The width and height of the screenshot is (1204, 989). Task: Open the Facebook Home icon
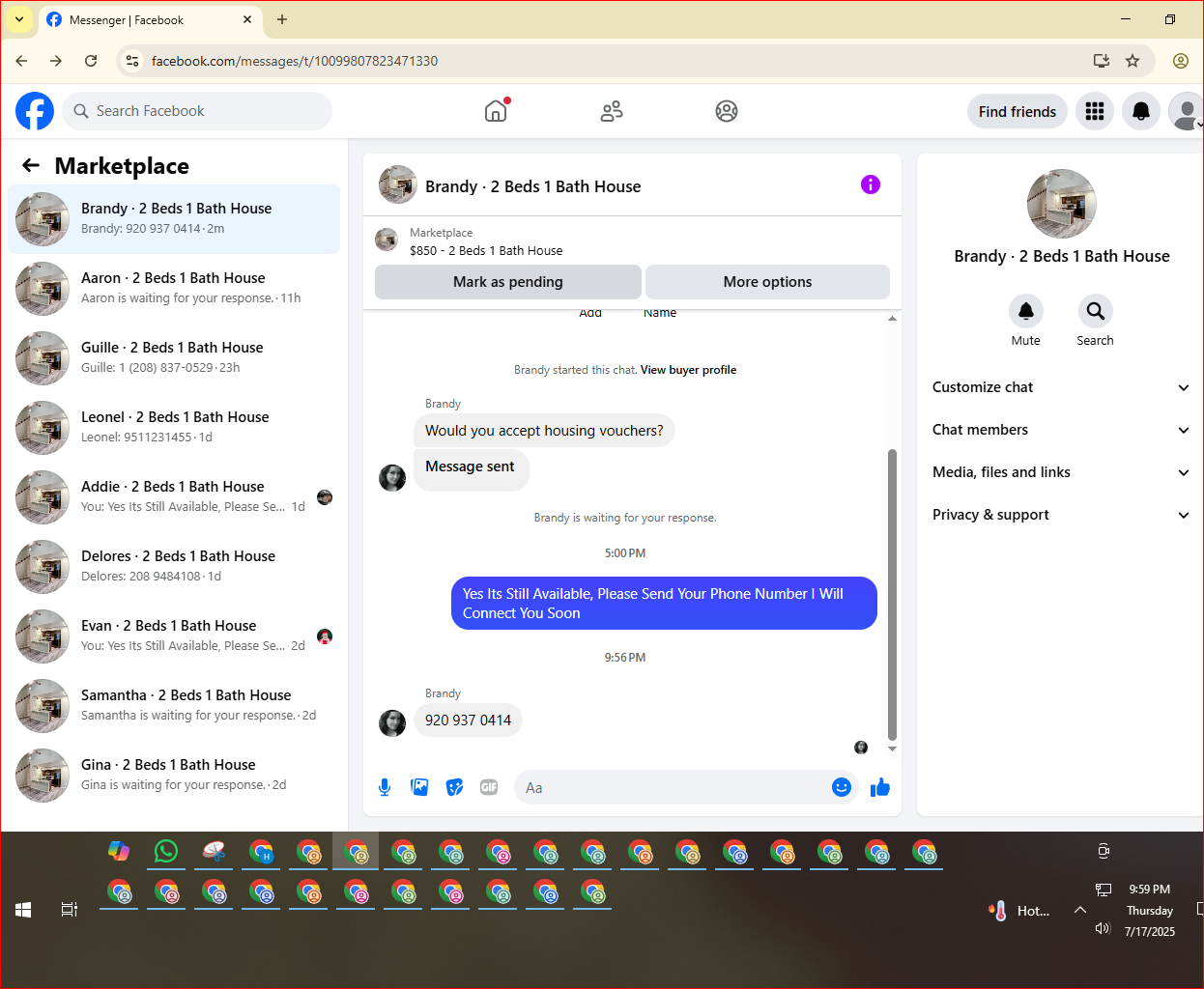pyautogui.click(x=496, y=111)
